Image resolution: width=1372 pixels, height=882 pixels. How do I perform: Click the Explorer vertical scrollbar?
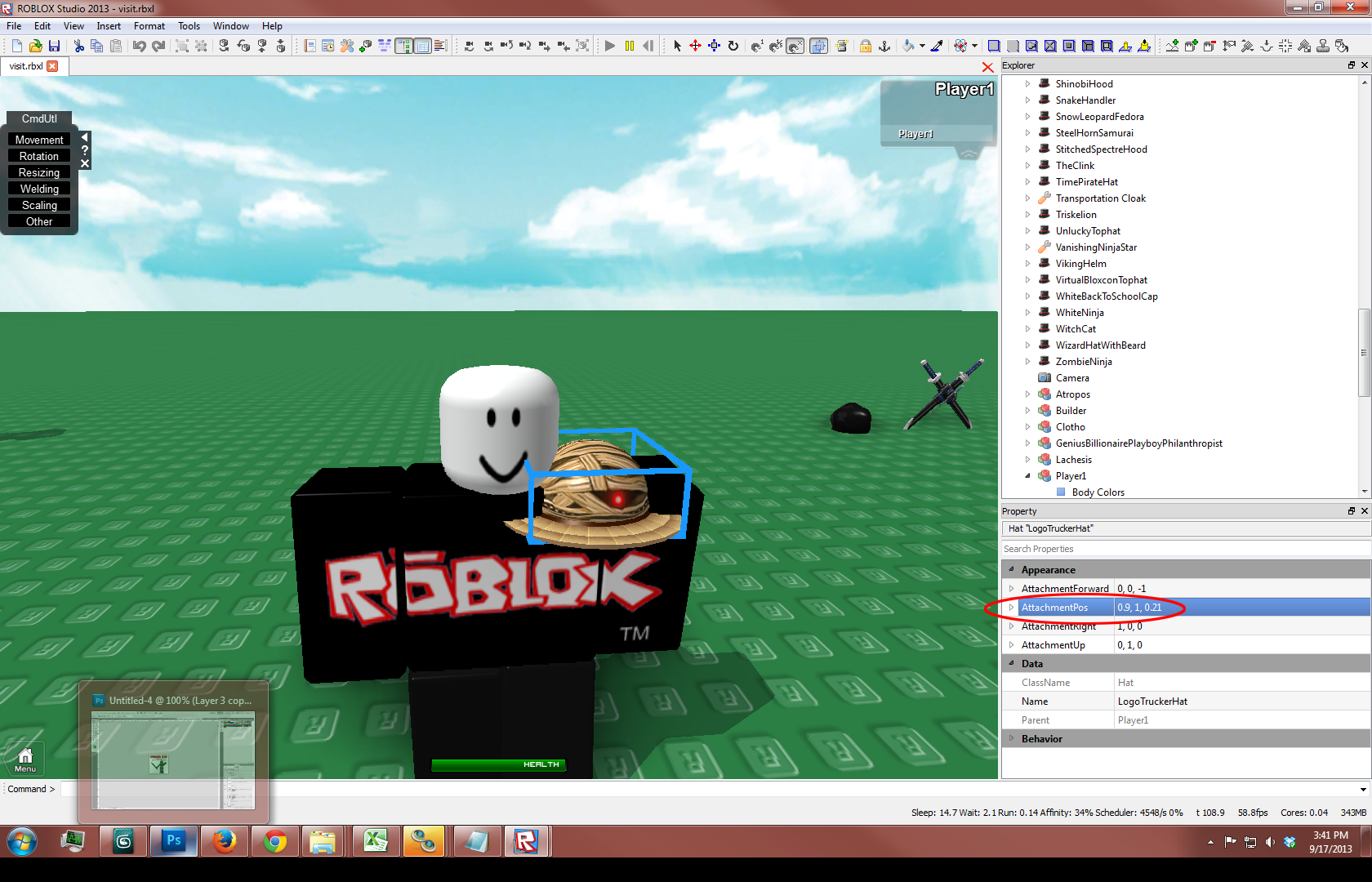[1364, 353]
